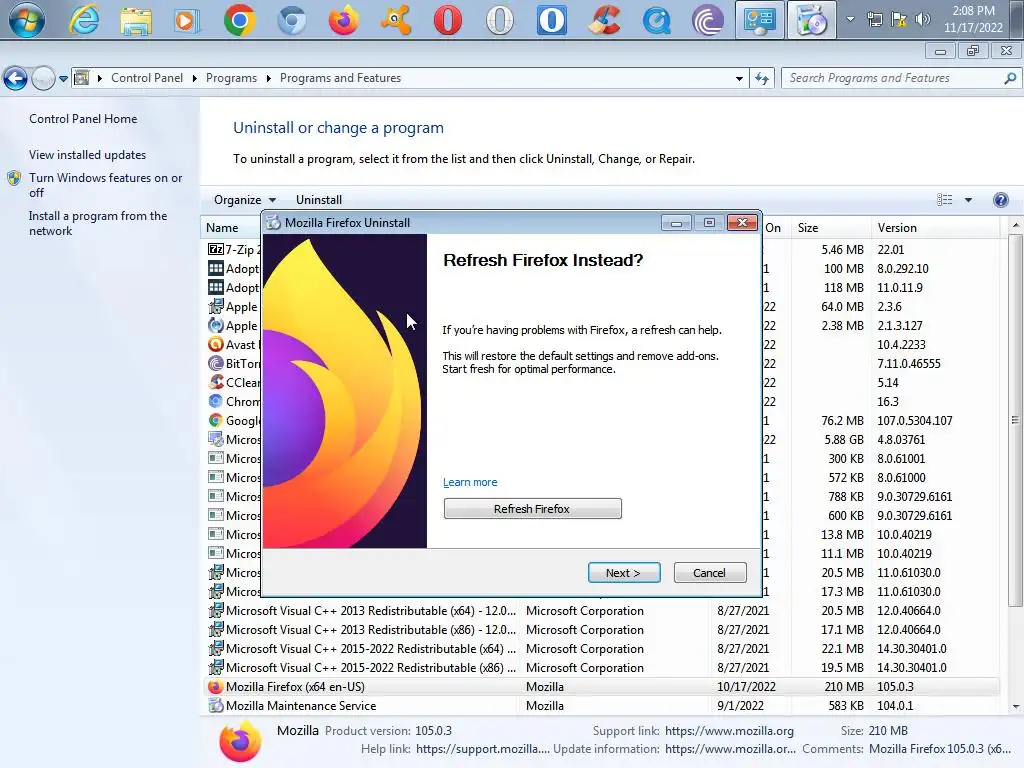Select the 7-Zip program row
Viewport: 1024px width, 768px height.
pyautogui.click(x=233, y=249)
